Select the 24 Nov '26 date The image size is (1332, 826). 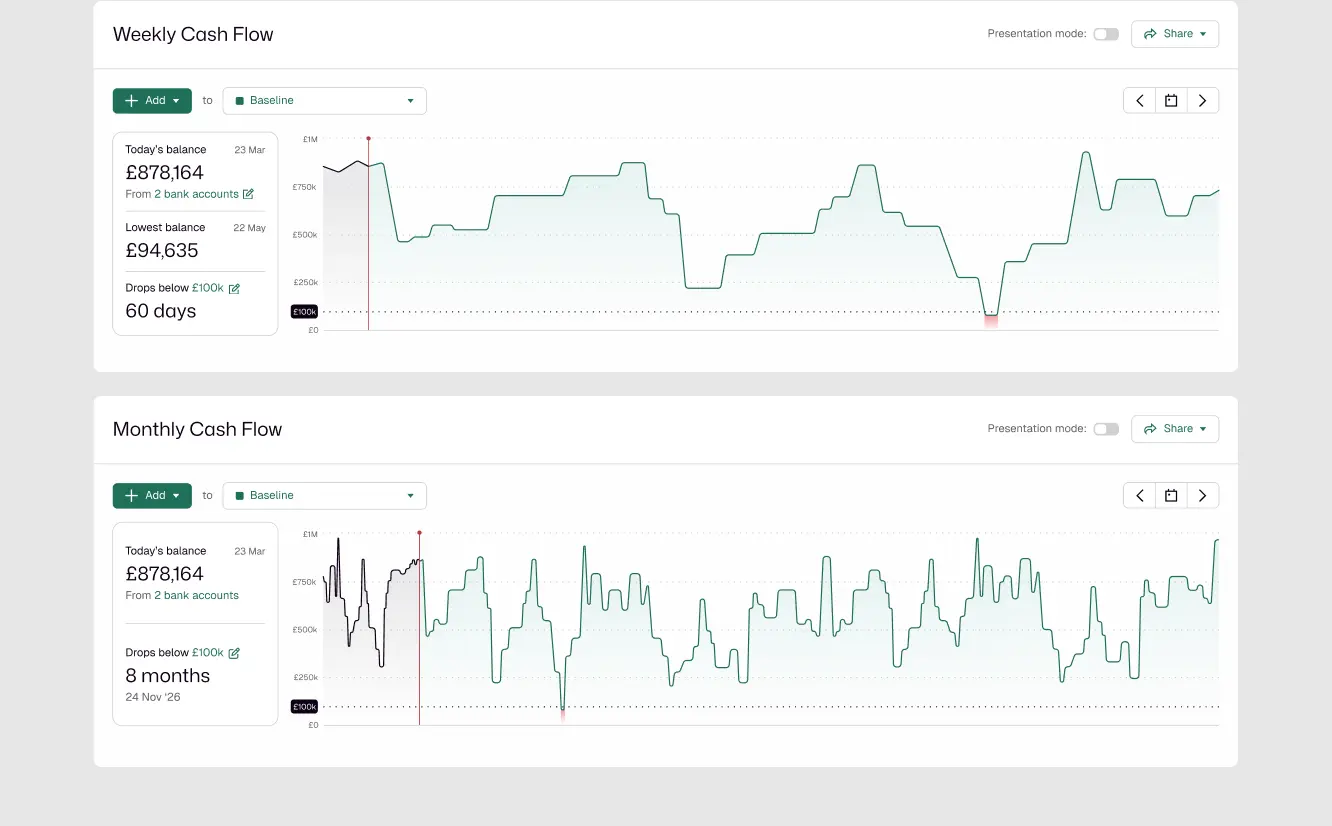(x=153, y=697)
